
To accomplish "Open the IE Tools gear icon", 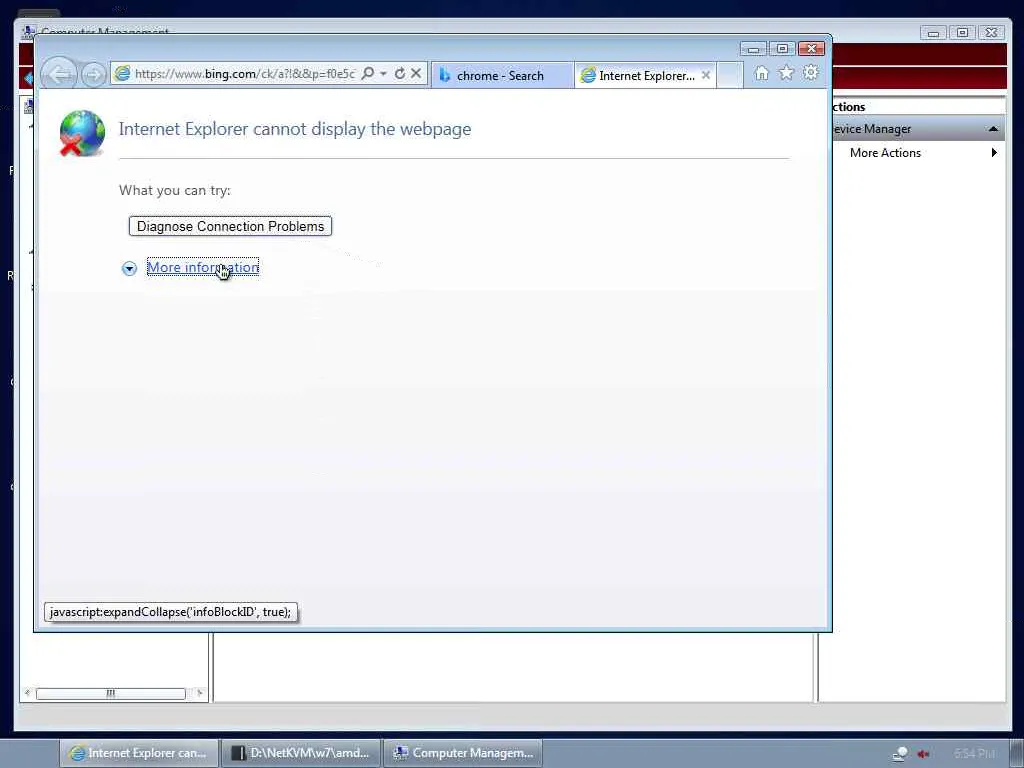I will pyautogui.click(x=810, y=73).
